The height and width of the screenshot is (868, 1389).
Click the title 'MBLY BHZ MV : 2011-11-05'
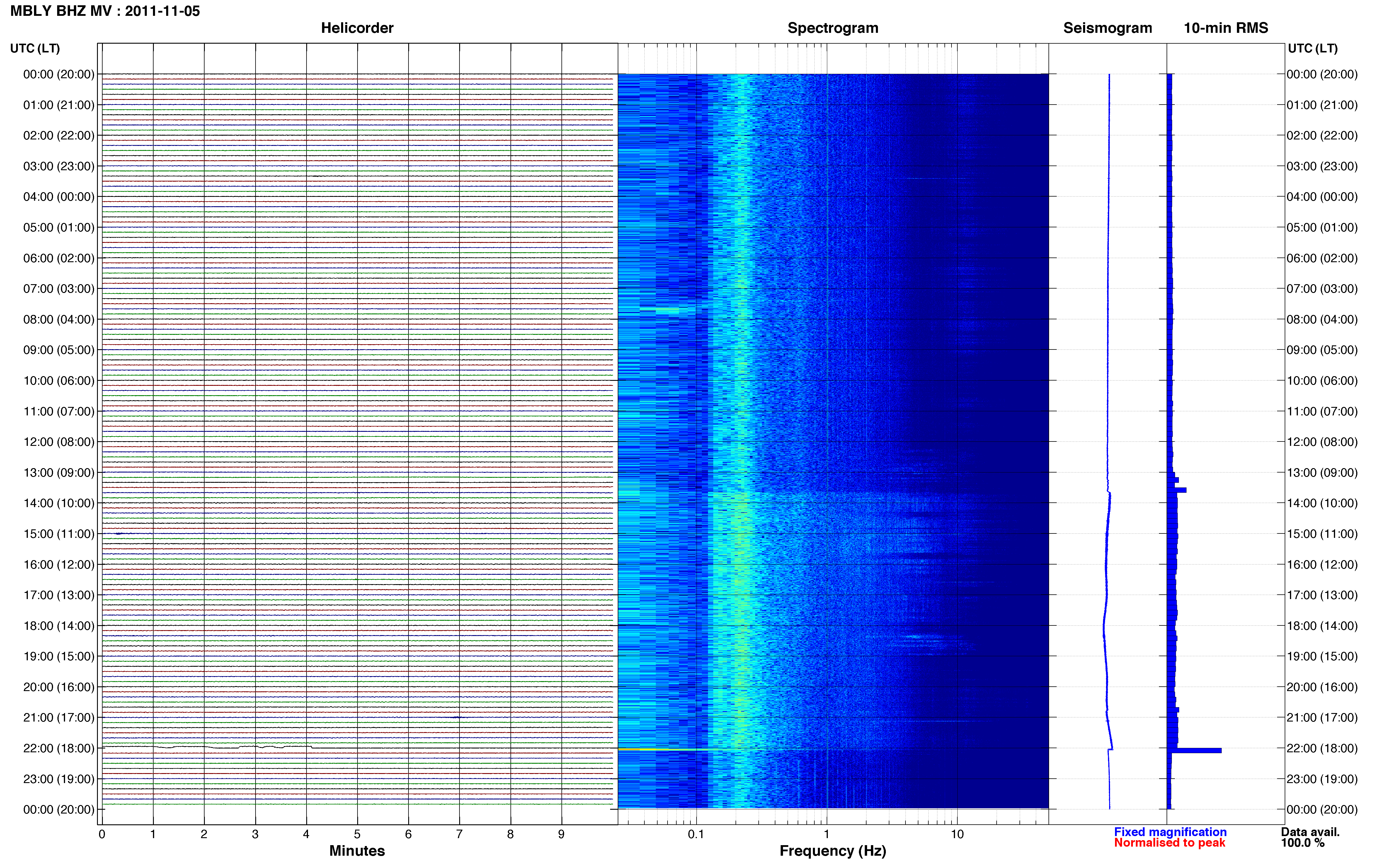click(x=105, y=11)
